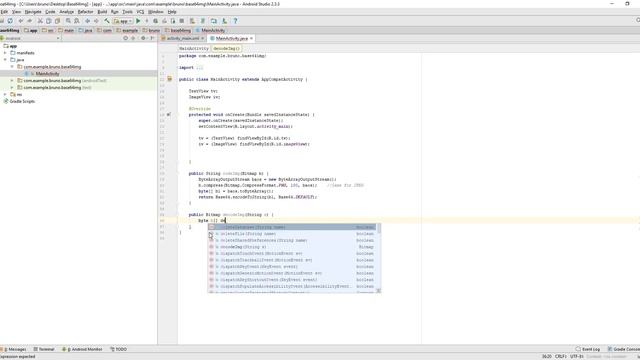This screenshot has width=640, height=360.
Task: Click the project panel settings gear icon
Action: (x=143, y=38)
